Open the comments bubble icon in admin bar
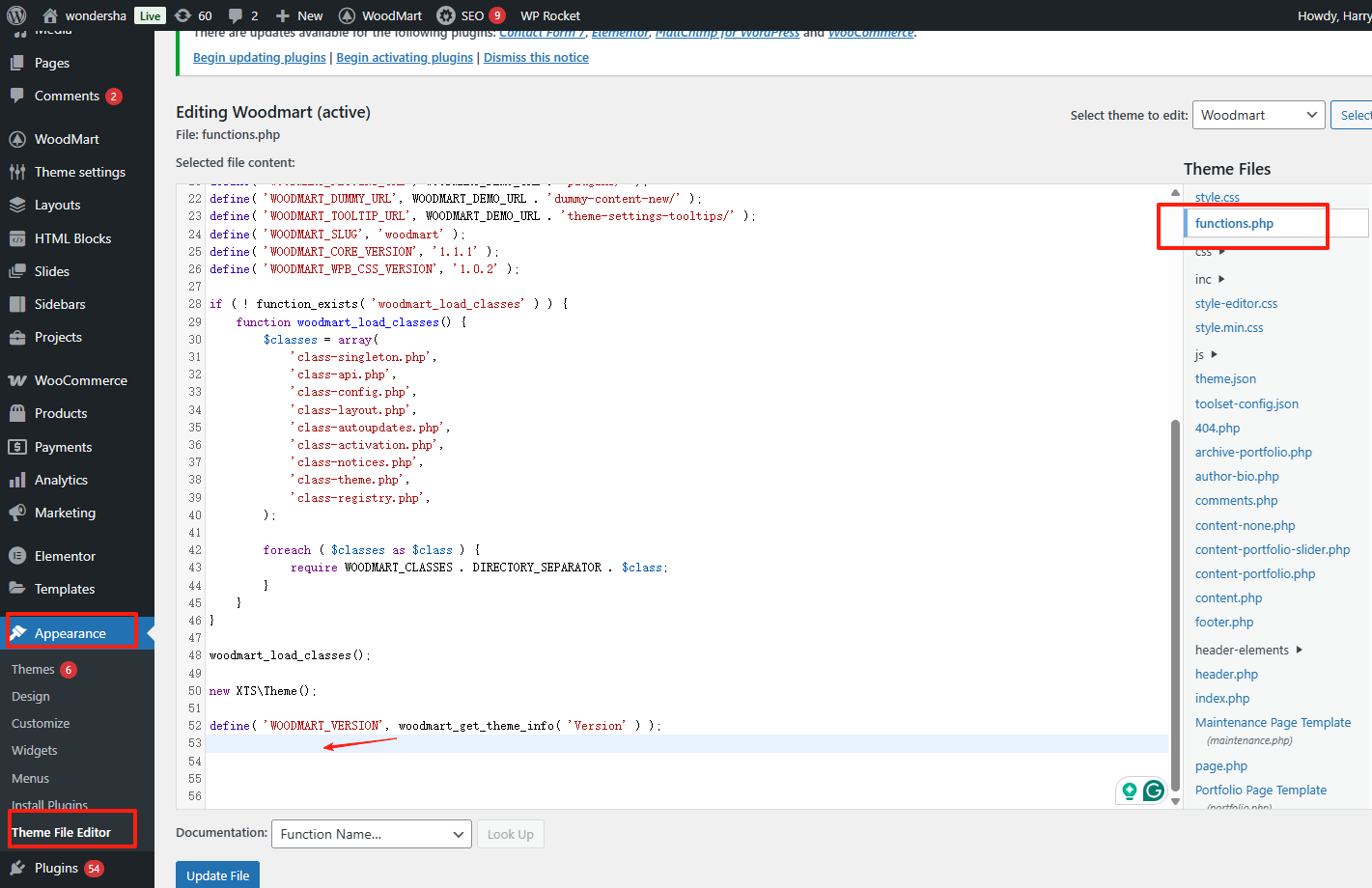 (x=236, y=15)
